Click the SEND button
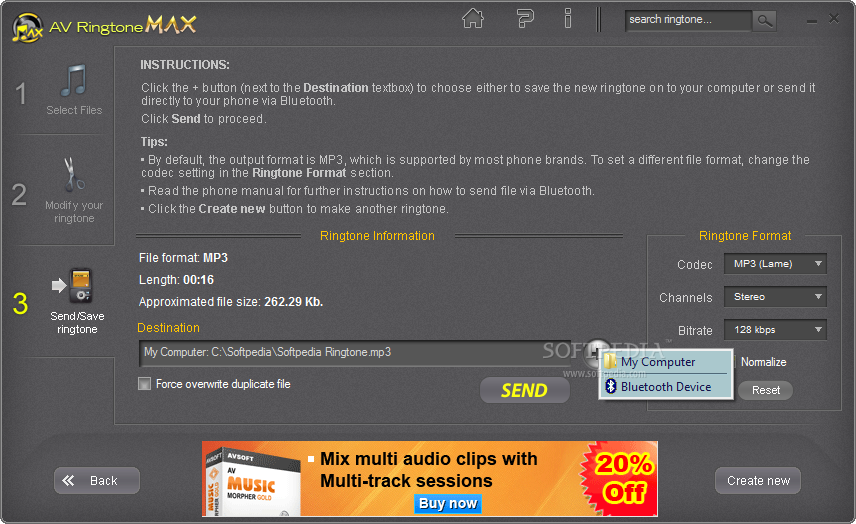This screenshot has height=524, width=856. pyautogui.click(x=525, y=390)
